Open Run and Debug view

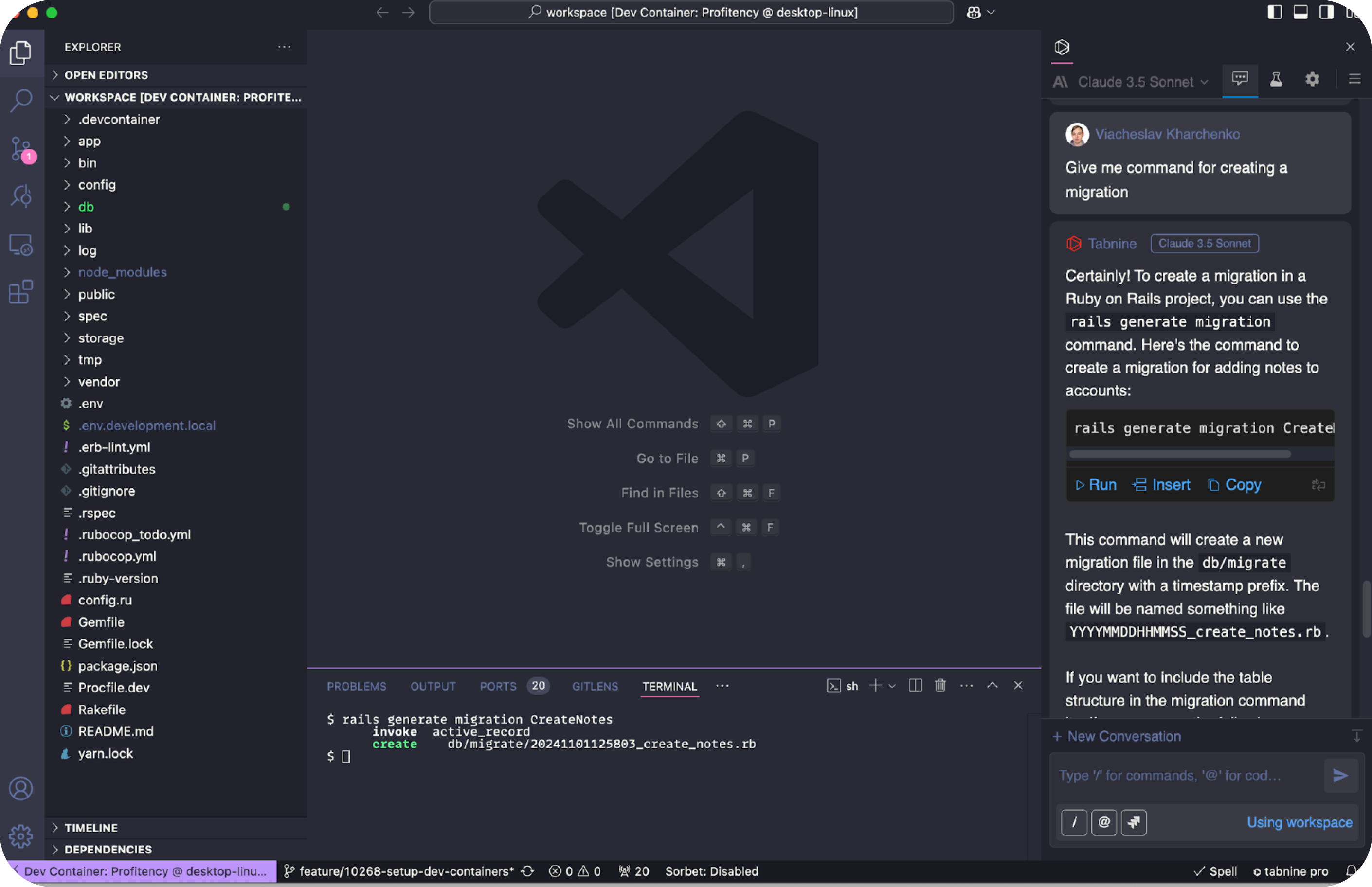pos(21,196)
